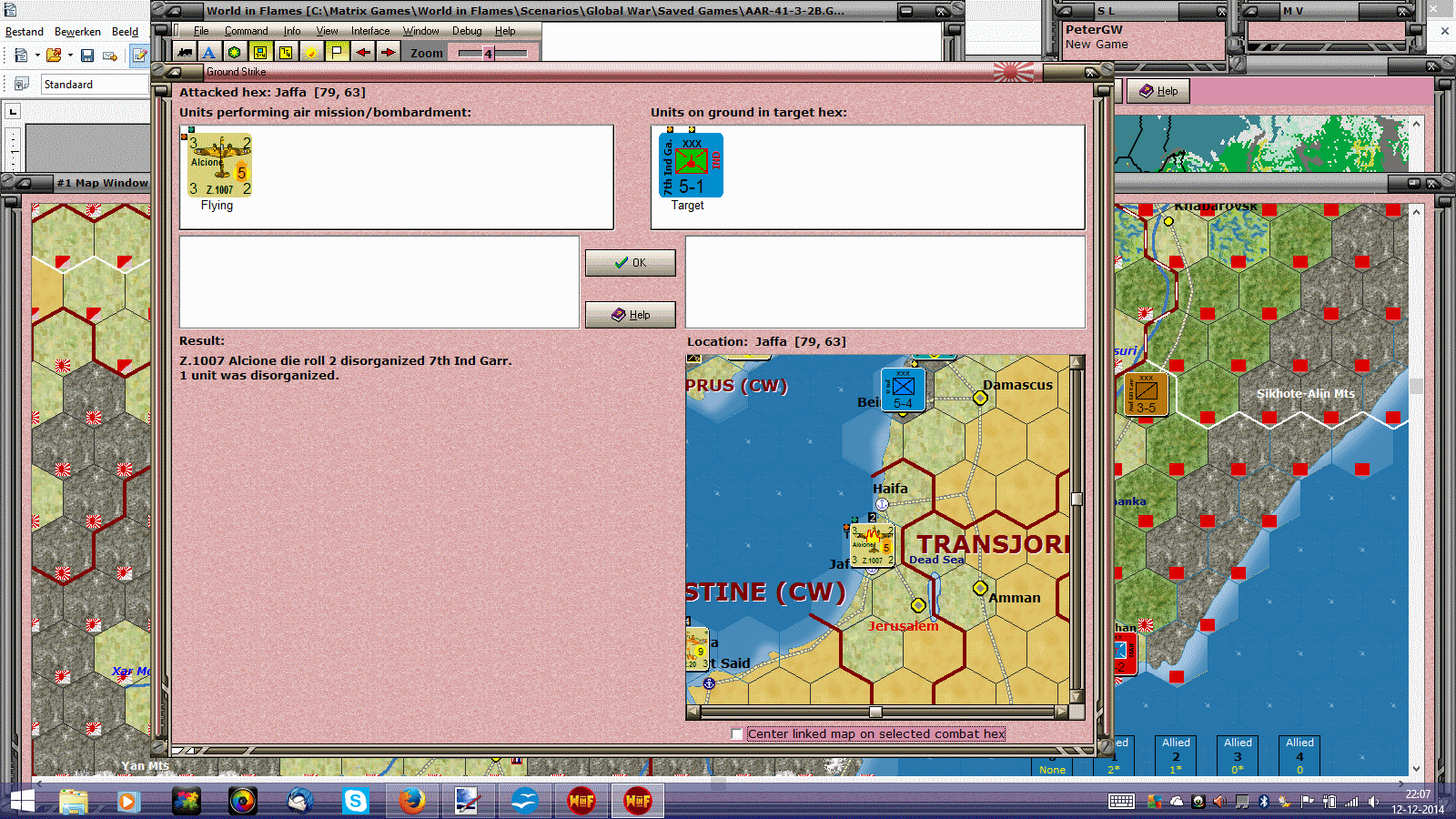The image size is (1456, 819).
Task: Click the Alcione bomber counter on Jaffa hex
Action: [872, 546]
